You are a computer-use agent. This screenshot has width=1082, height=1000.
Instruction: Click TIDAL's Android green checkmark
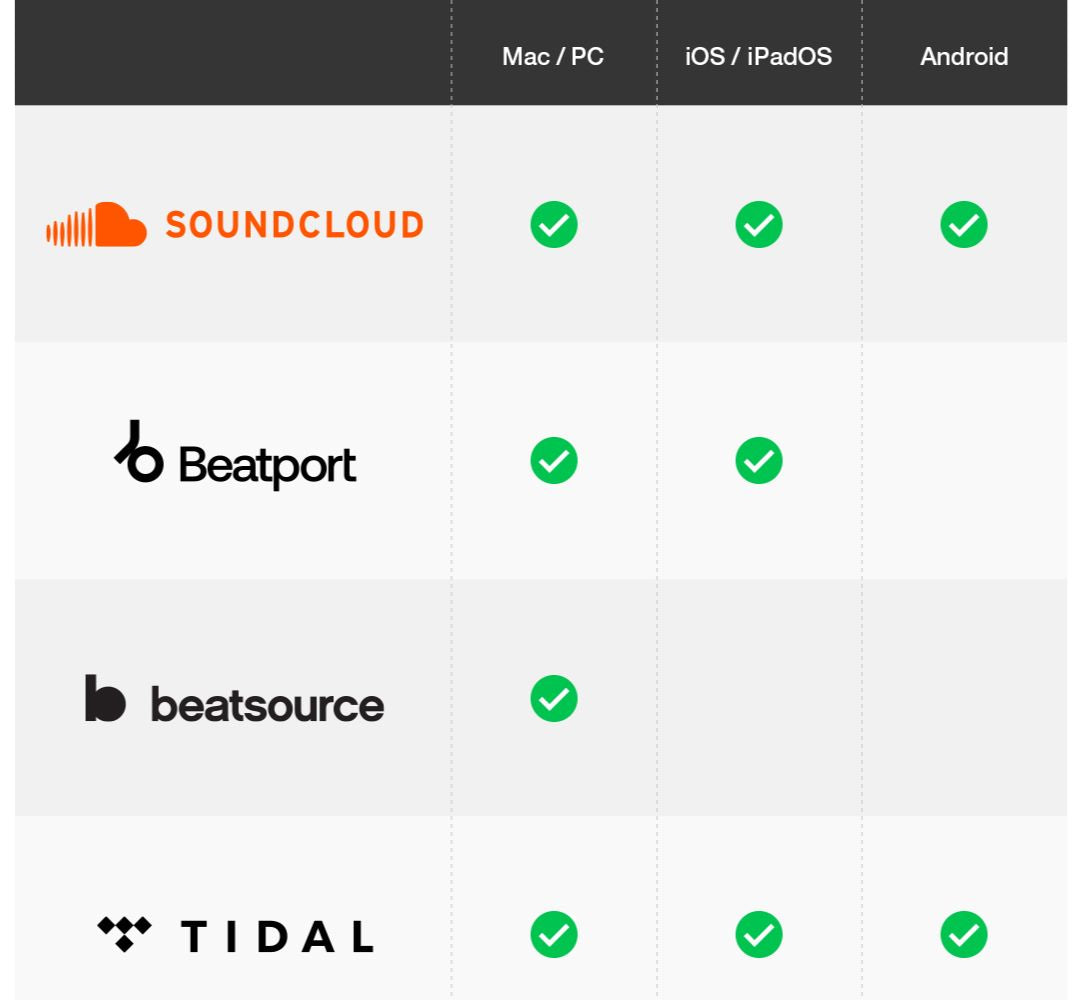[x=964, y=935]
